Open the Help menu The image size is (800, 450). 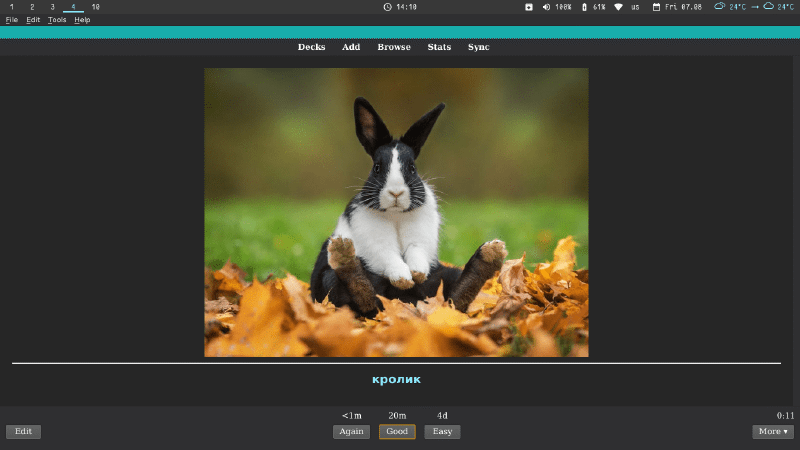(x=82, y=20)
